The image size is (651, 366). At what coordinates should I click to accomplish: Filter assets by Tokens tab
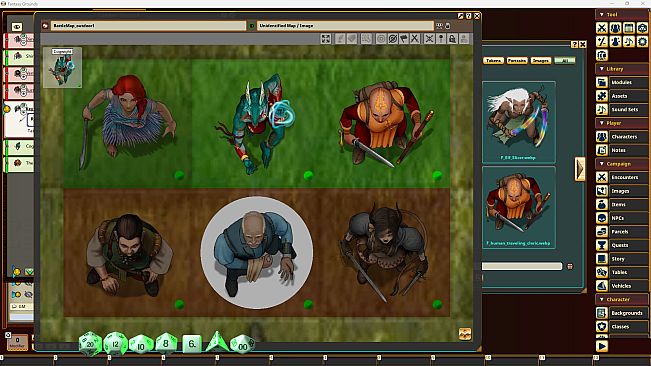[x=493, y=61]
